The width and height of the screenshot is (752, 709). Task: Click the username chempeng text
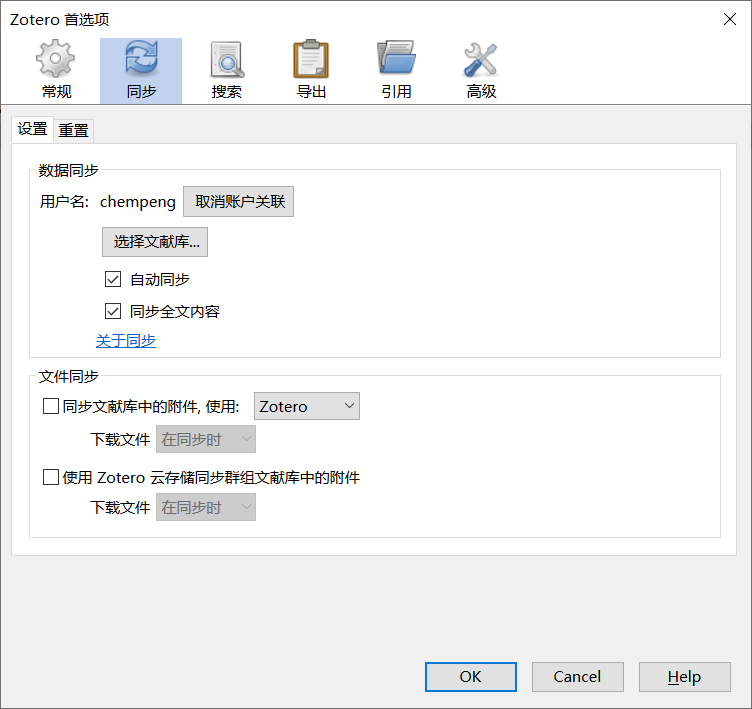[x=138, y=202]
